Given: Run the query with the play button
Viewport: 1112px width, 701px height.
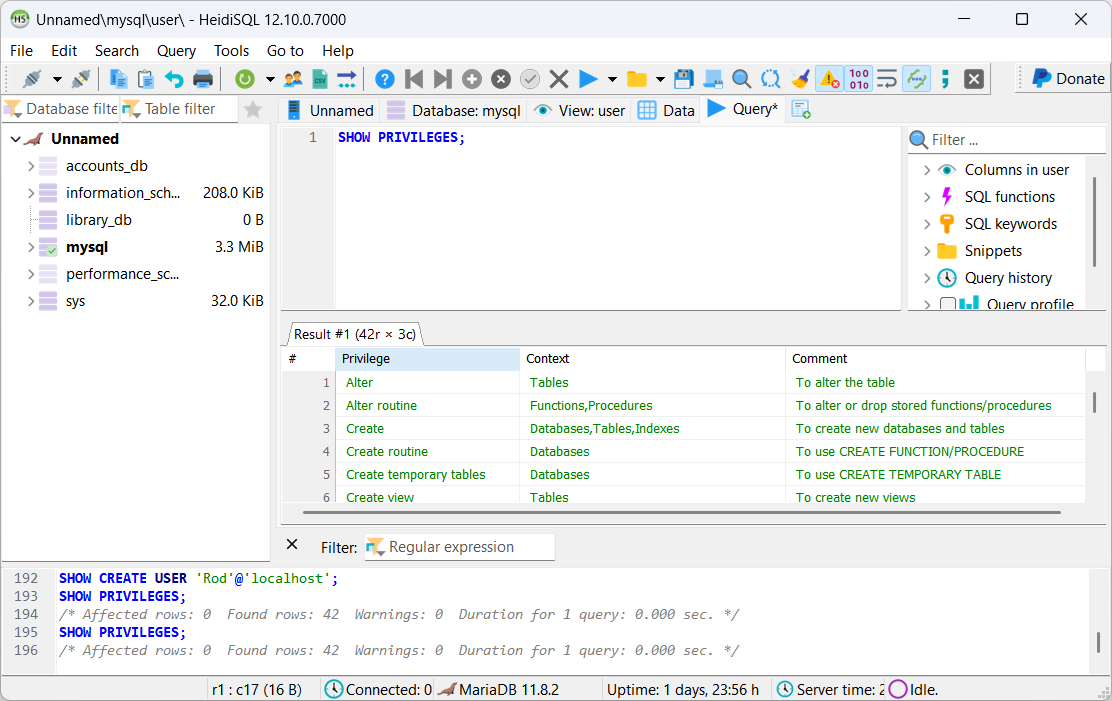Looking at the screenshot, I should (x=588, y=79).
